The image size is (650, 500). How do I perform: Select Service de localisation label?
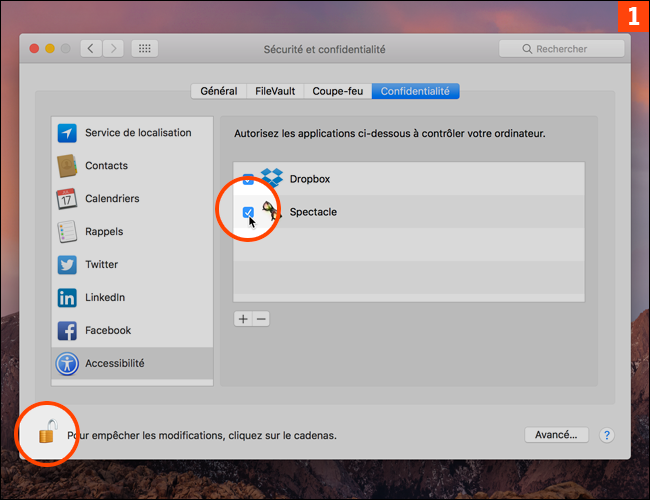pos(138,133)
